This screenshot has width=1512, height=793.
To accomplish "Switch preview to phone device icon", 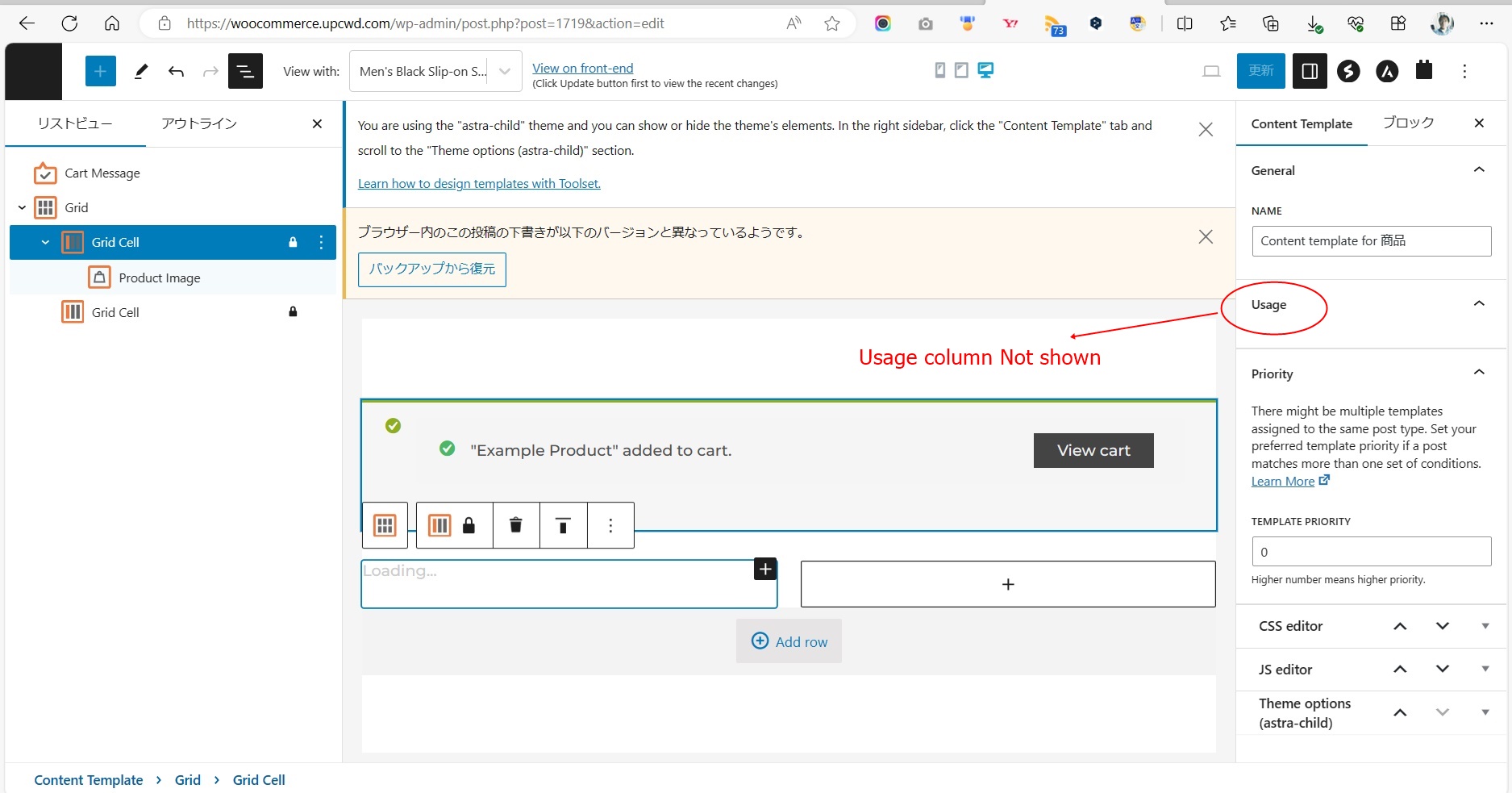I will [x=939, y=70].
